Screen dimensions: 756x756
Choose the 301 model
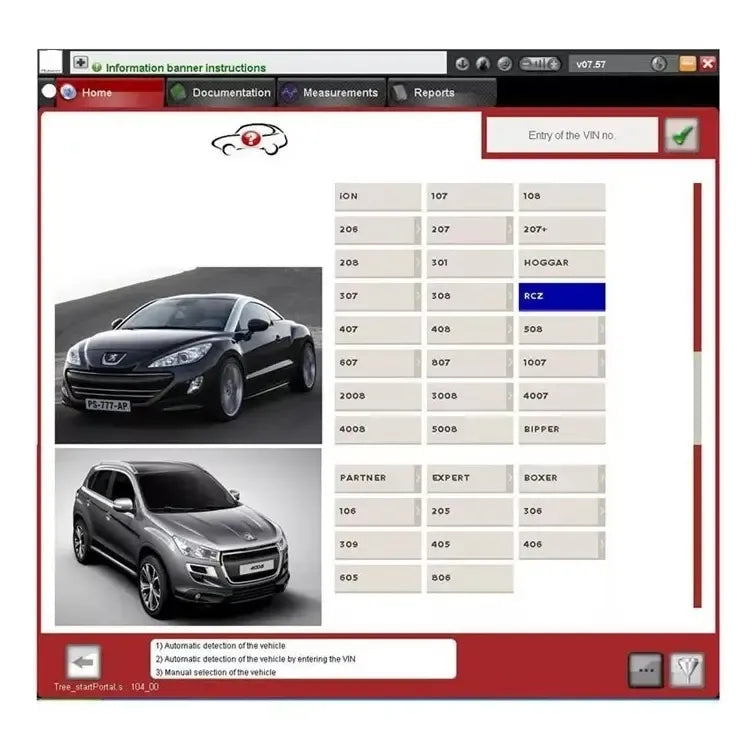470,263
